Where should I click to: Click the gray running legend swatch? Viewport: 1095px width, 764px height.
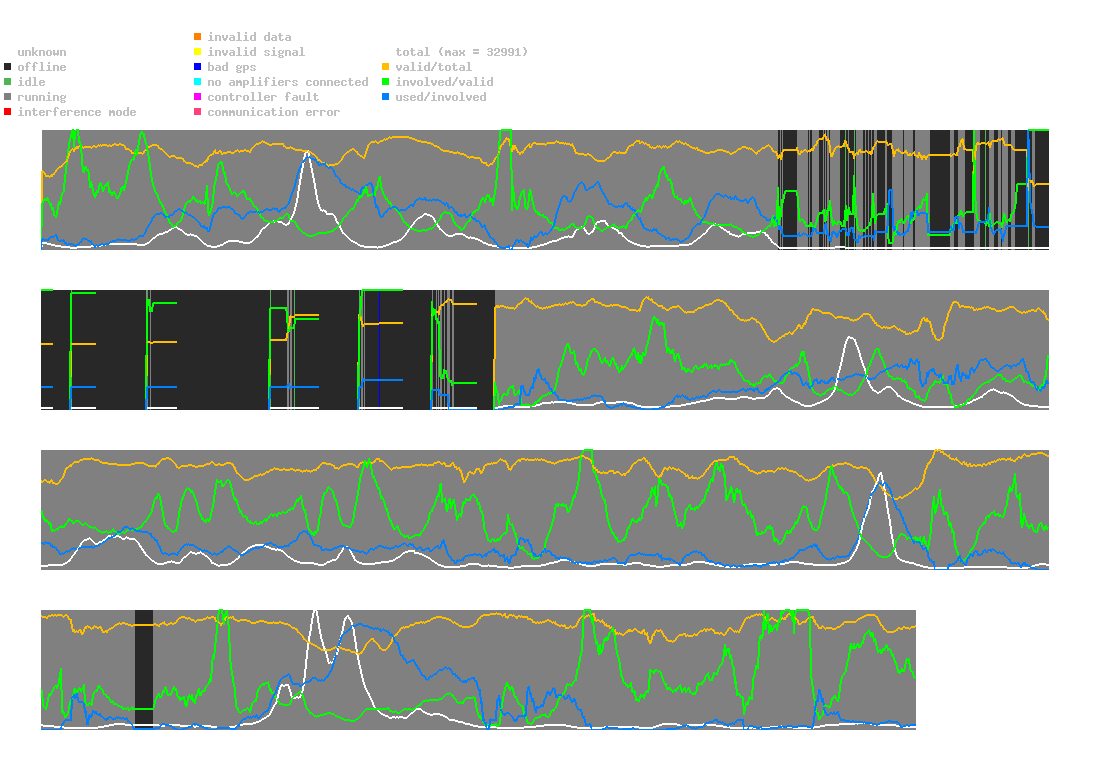pos(8,97)
